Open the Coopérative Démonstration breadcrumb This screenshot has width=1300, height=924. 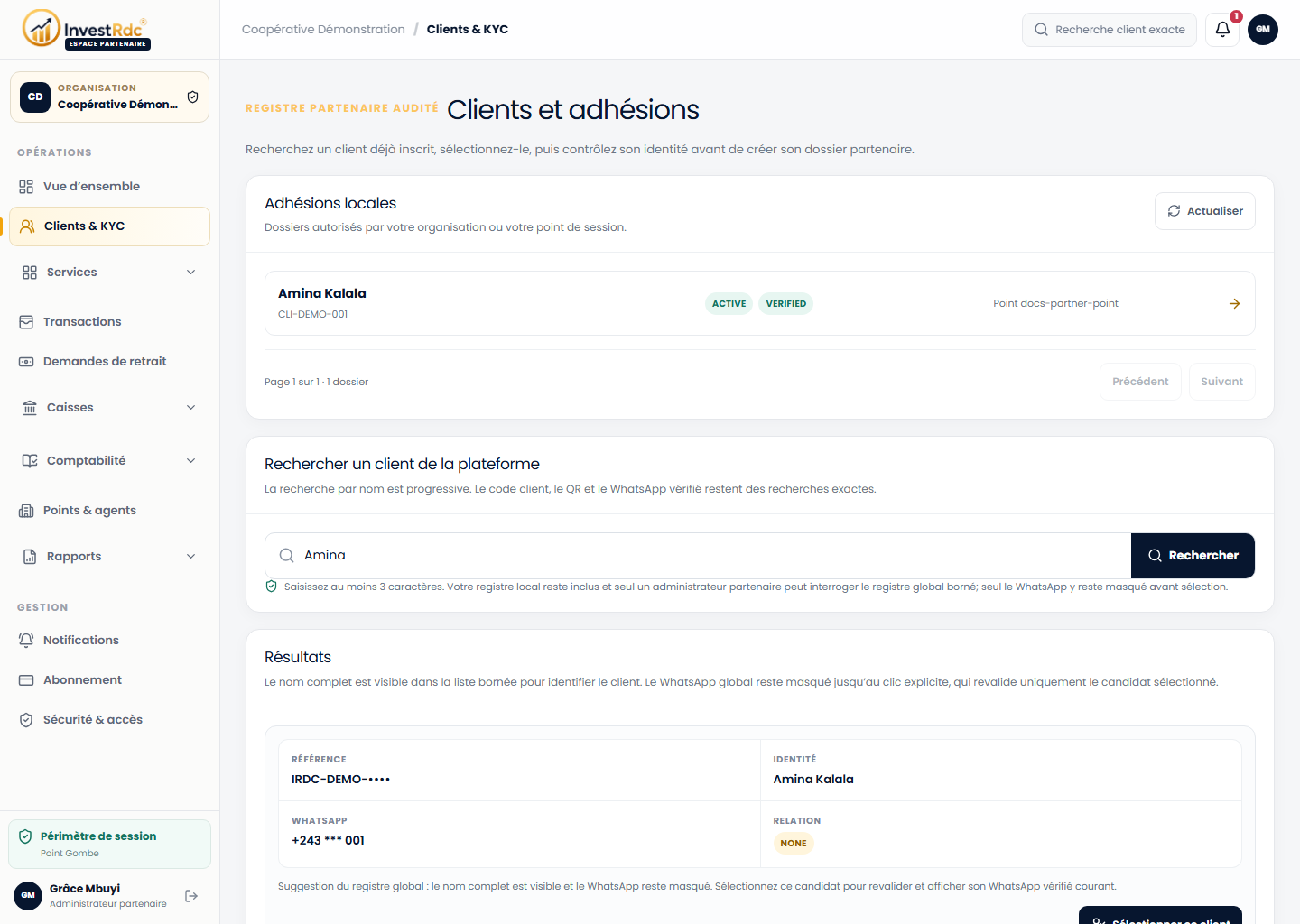[x=323, y=30]
